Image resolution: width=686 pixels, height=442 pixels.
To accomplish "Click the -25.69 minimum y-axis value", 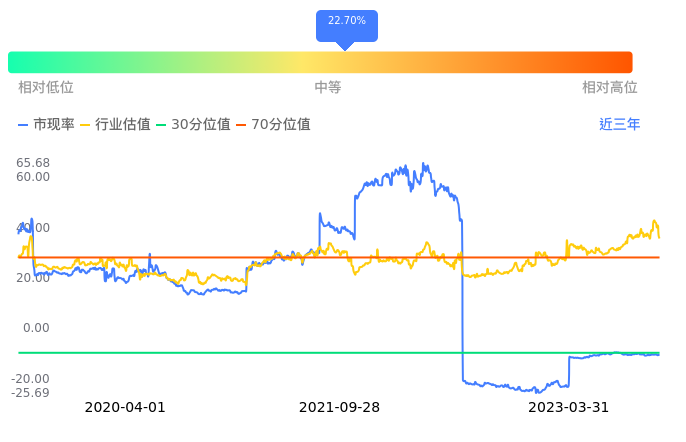I will (x=32, y=393).
